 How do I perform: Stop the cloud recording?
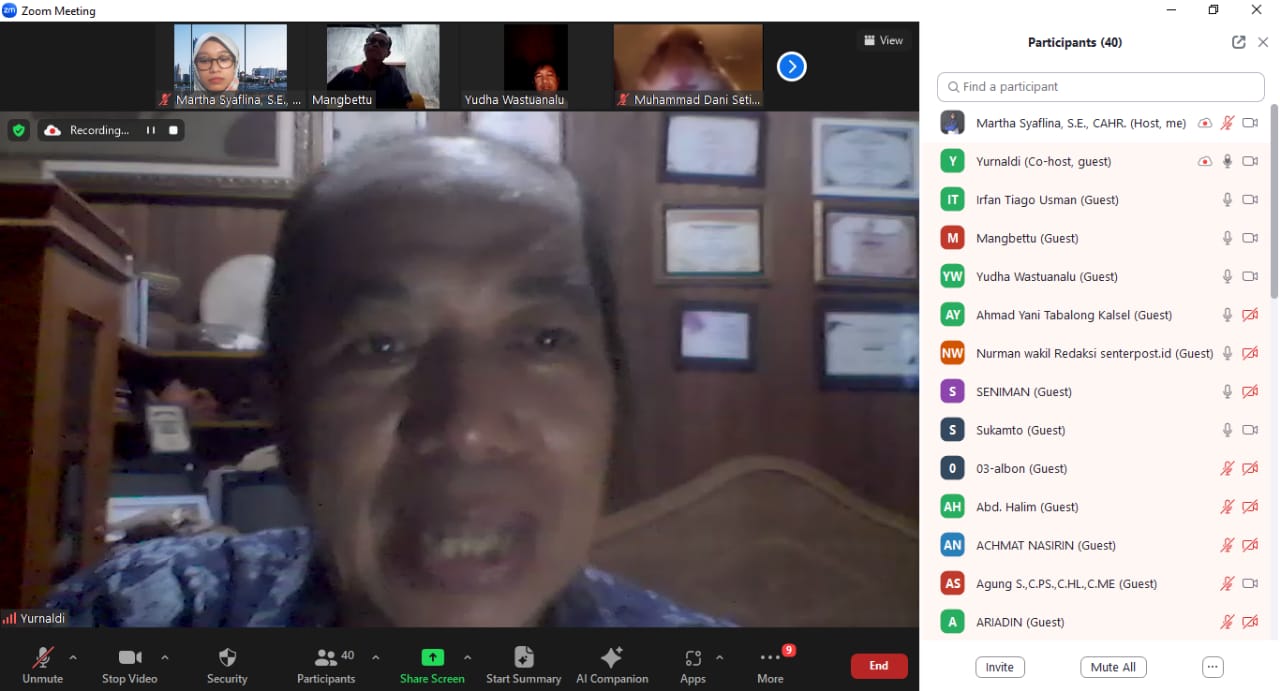coord(173,130)
